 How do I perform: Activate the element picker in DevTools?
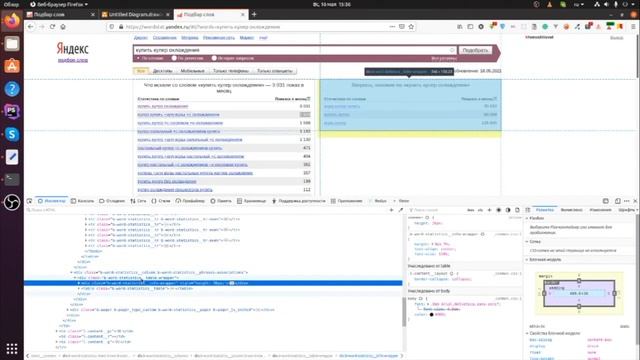click(x=29, y=201)
